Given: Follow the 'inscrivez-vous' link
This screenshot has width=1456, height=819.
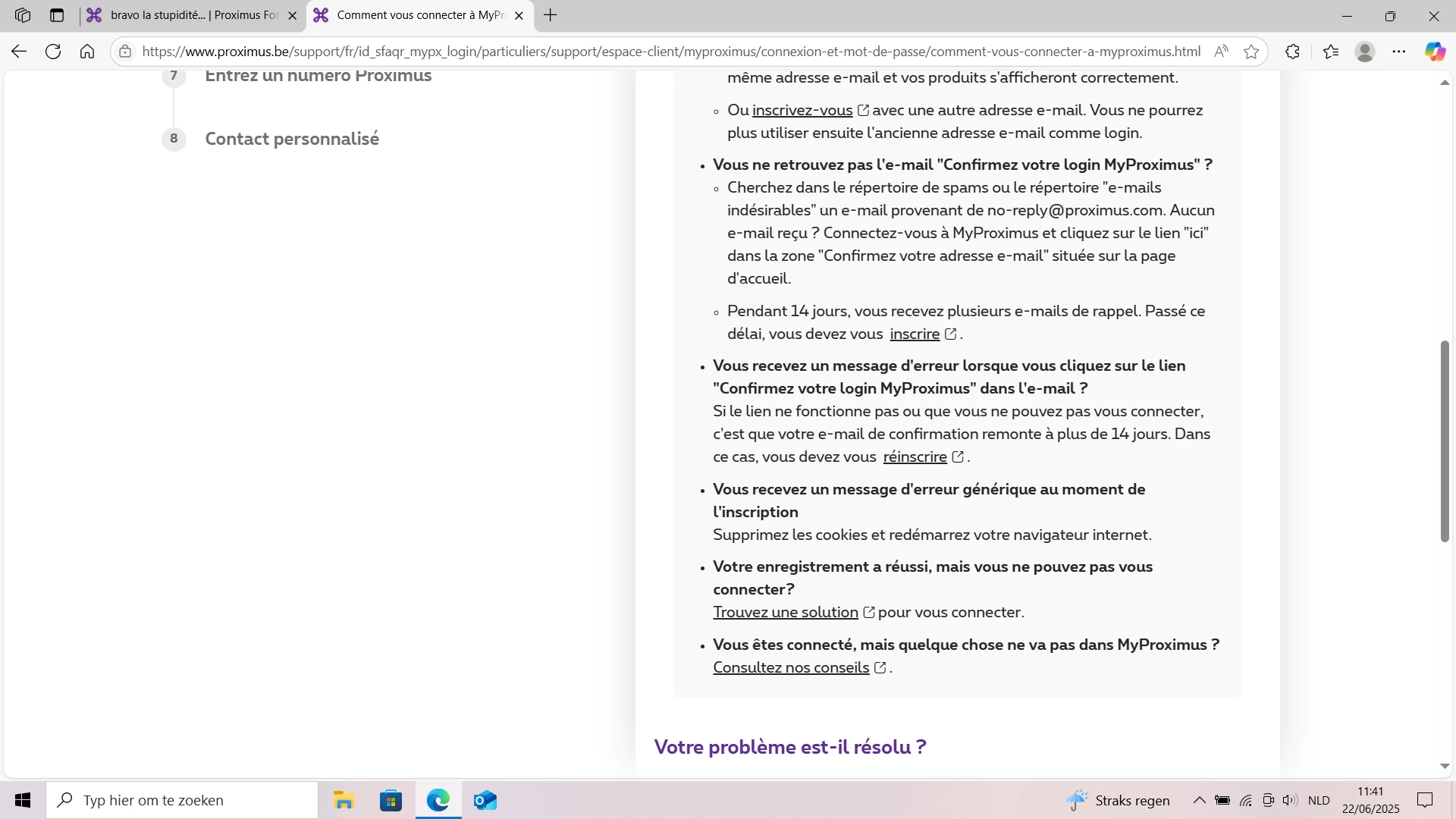Looking at the screenshot, I should coord(802,110).
